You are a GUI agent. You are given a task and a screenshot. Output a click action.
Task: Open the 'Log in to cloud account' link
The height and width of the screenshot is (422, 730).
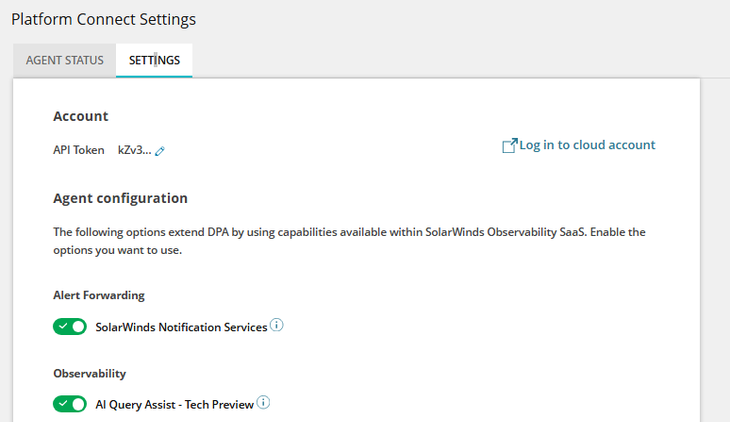coord(587,145)
